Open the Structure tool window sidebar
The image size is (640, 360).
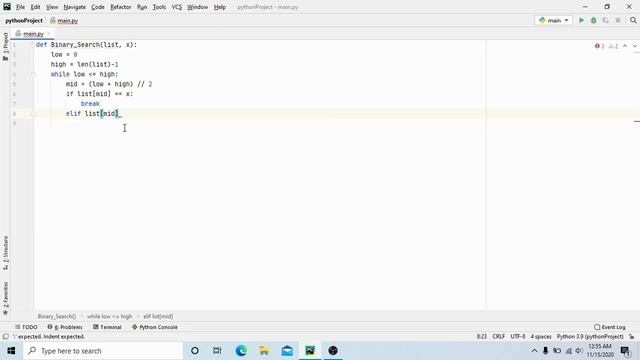(5, 253)
